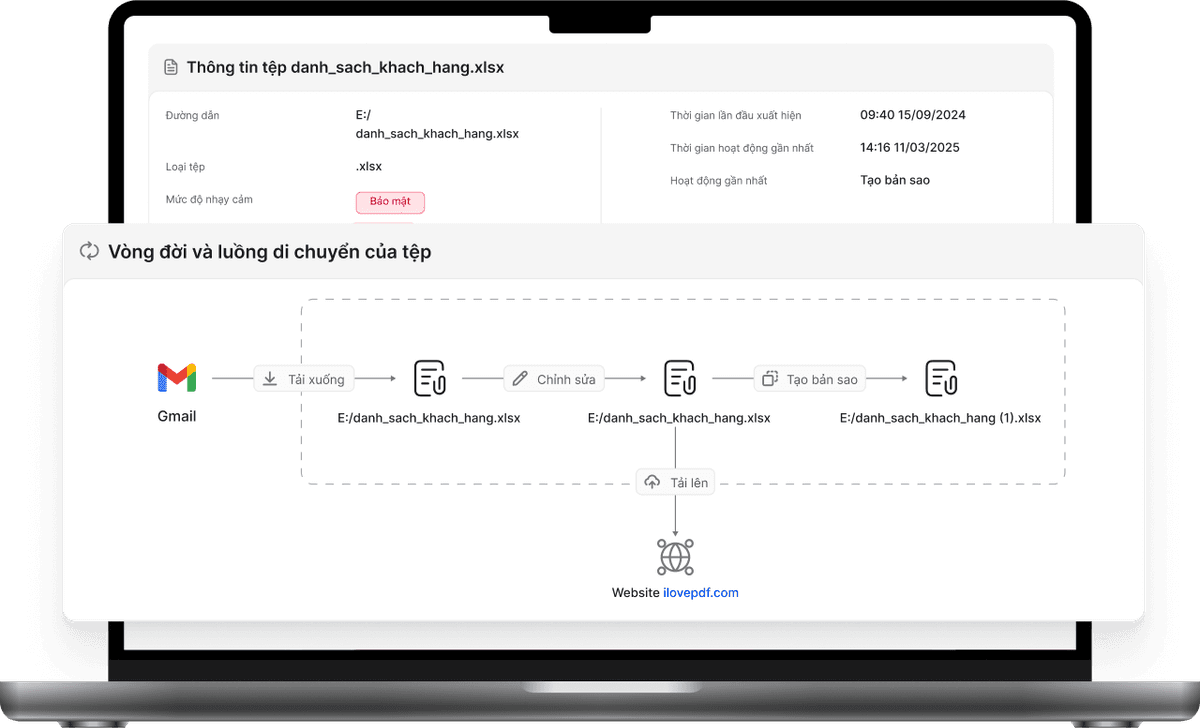The image size is (1200, 728).
Task: Click the Thời gian lần đầu xuất hiện label
Action: click(x=736, y=115)
